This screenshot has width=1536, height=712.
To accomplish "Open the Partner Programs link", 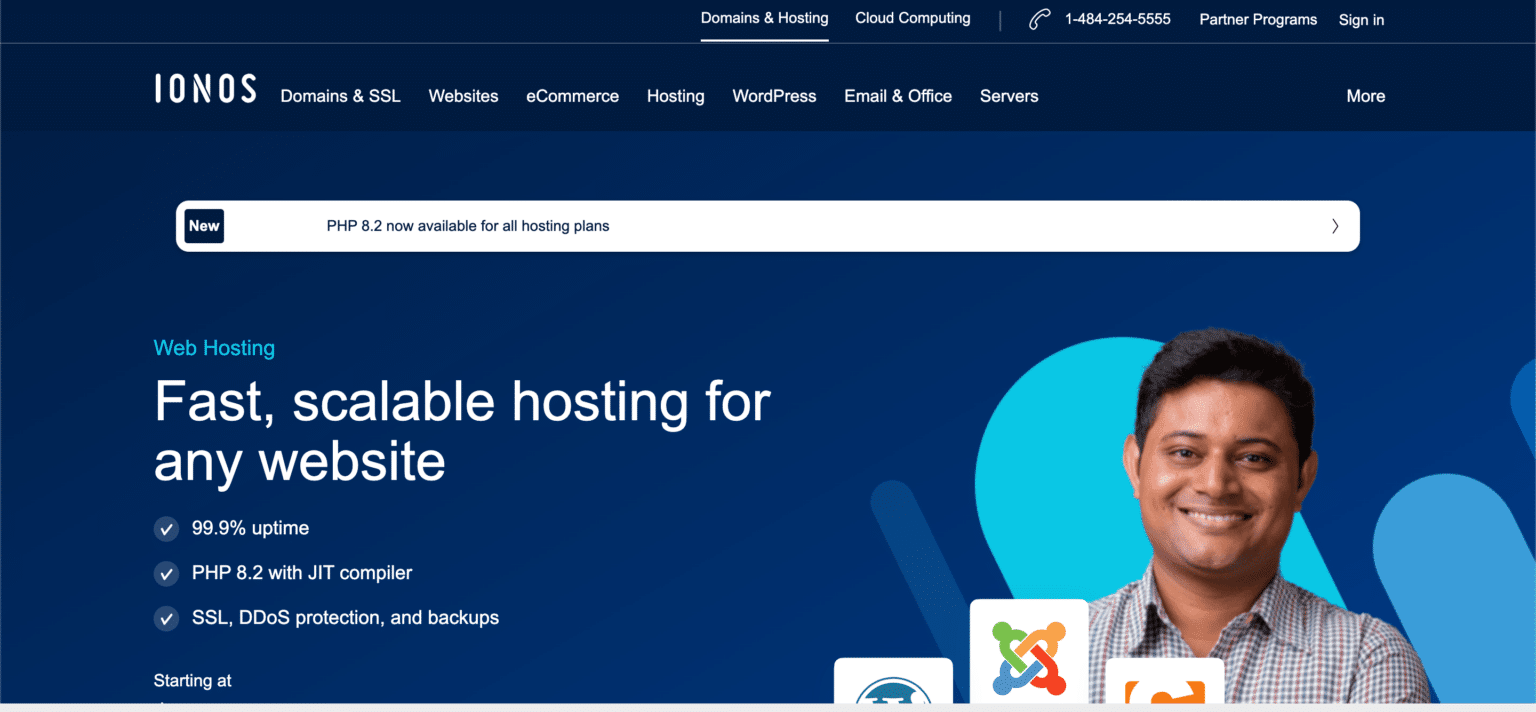I will (1258, 20).
